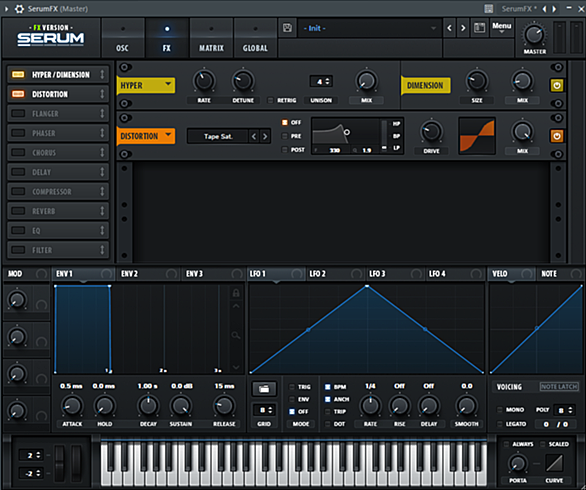This screenshot has width=586, height=490.
Task: Switch to the OSC tab
Action: 123,39
